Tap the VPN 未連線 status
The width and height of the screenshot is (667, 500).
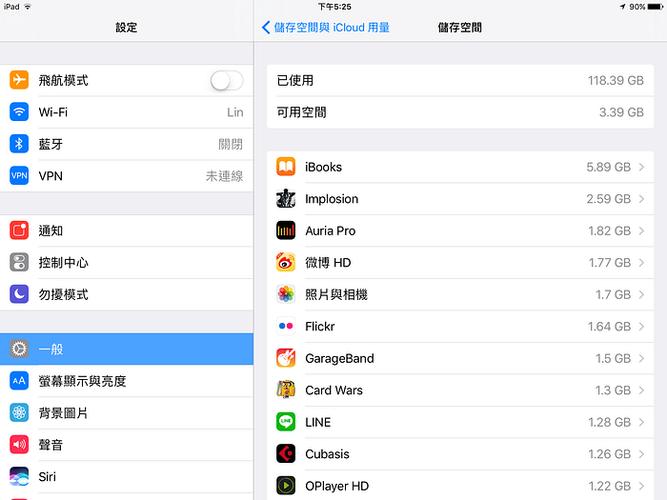click(224, 176)
